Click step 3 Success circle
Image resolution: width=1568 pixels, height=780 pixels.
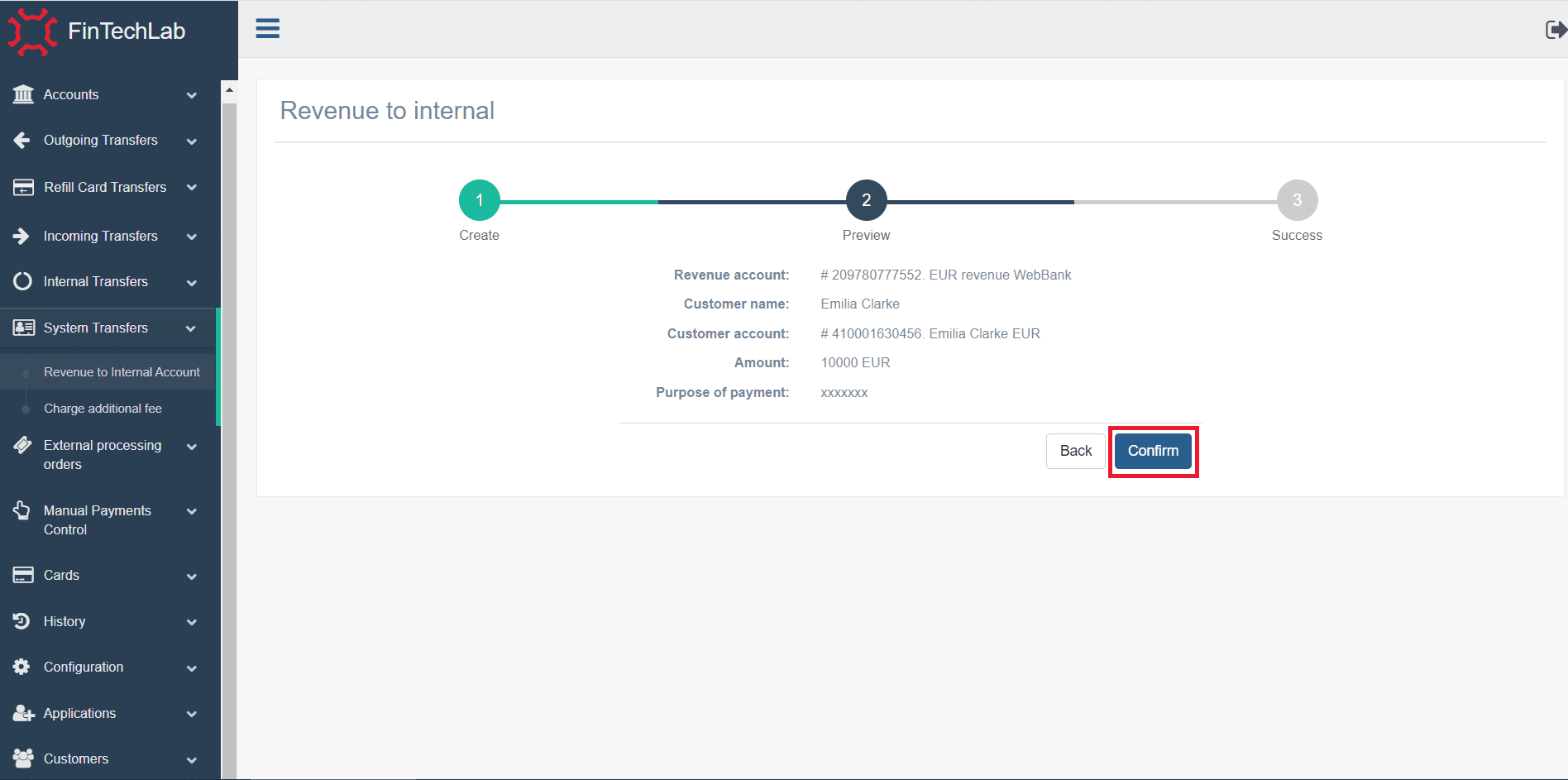point(1298,200)
